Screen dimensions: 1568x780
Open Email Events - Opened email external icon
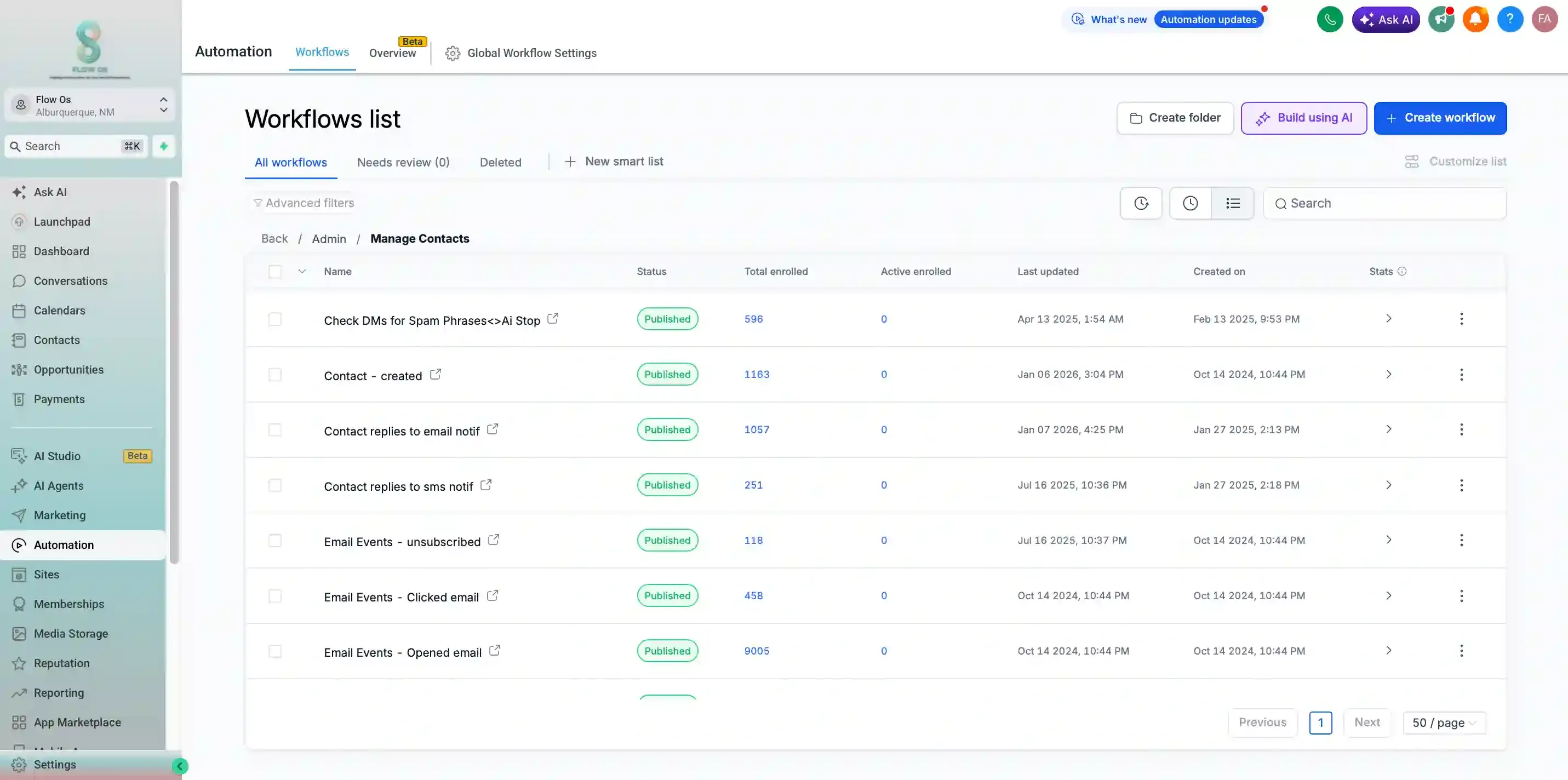pos(495,650)
